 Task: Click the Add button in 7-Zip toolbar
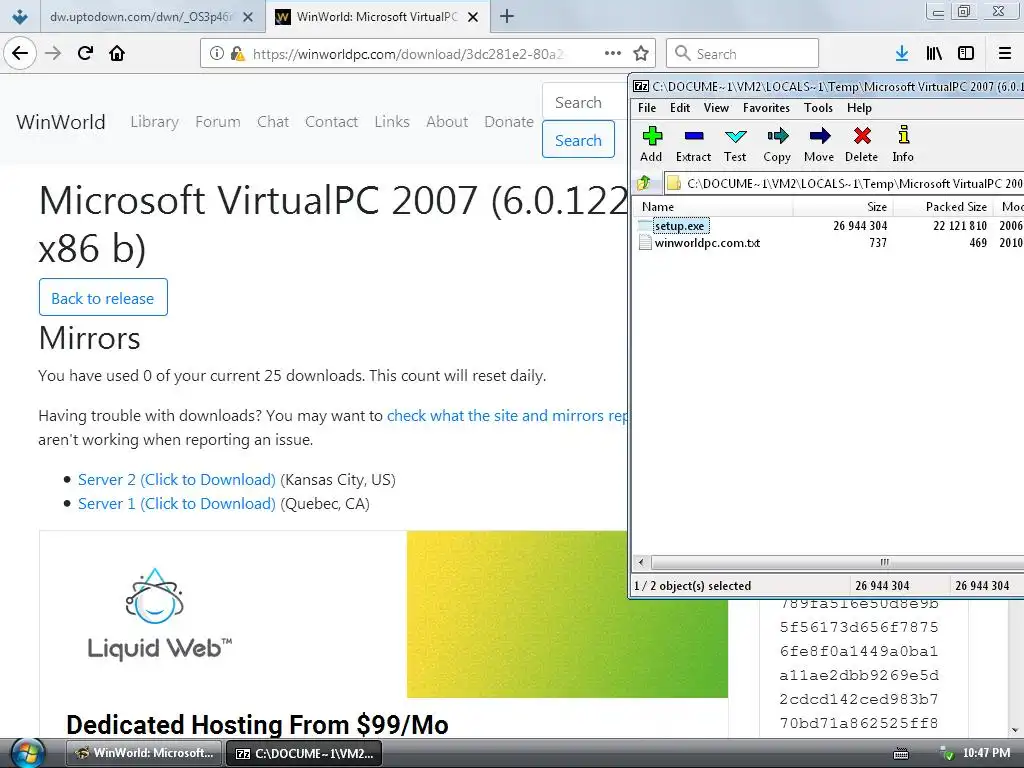[x=651, y=144]
